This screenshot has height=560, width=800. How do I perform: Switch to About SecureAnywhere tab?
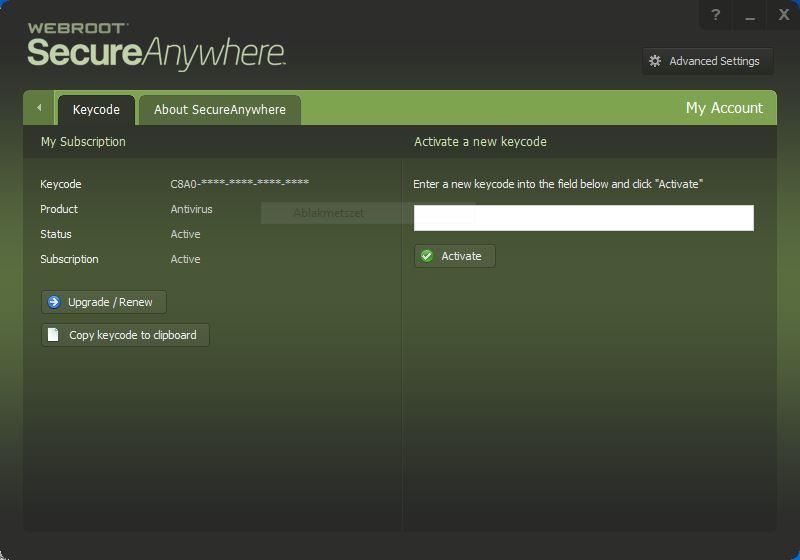220,110
